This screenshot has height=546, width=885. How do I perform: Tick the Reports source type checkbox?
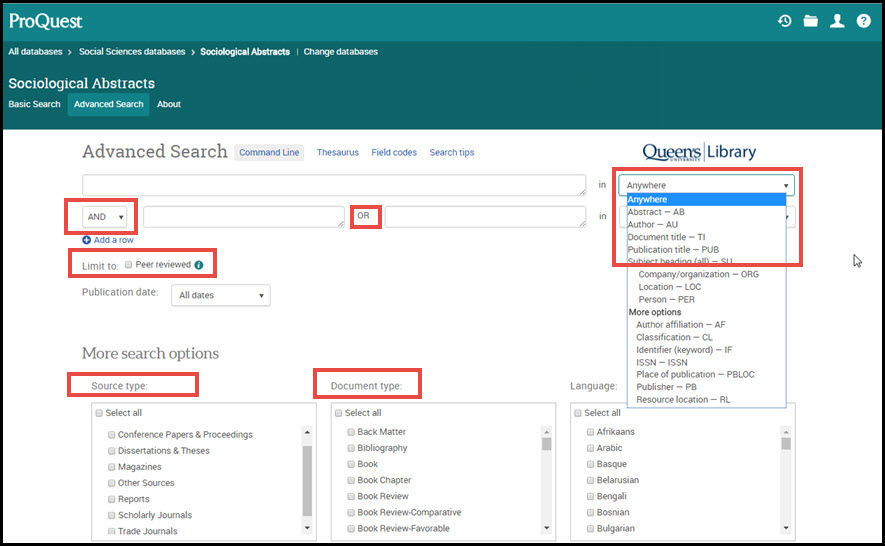[x=112, y=499]
